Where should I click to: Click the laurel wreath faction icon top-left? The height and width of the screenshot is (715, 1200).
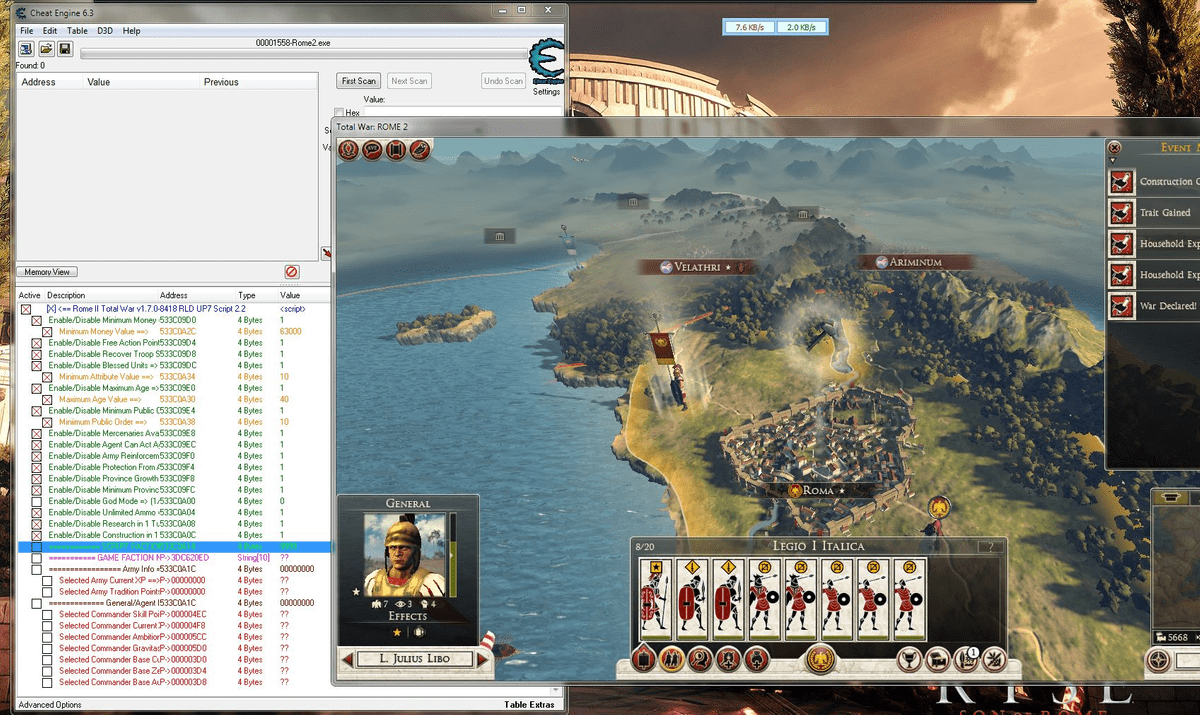348,150
